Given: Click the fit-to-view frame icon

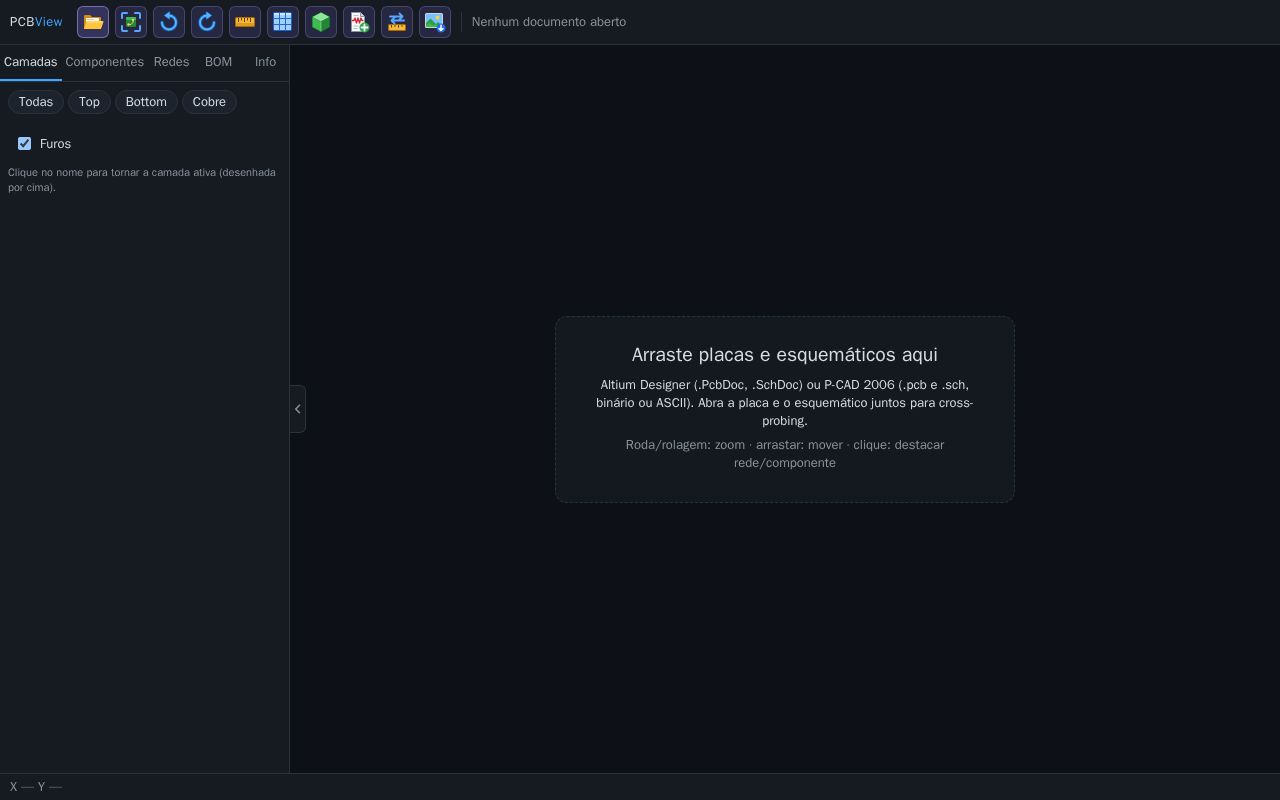Looking at the screenshot, I should tap(131, 22).
